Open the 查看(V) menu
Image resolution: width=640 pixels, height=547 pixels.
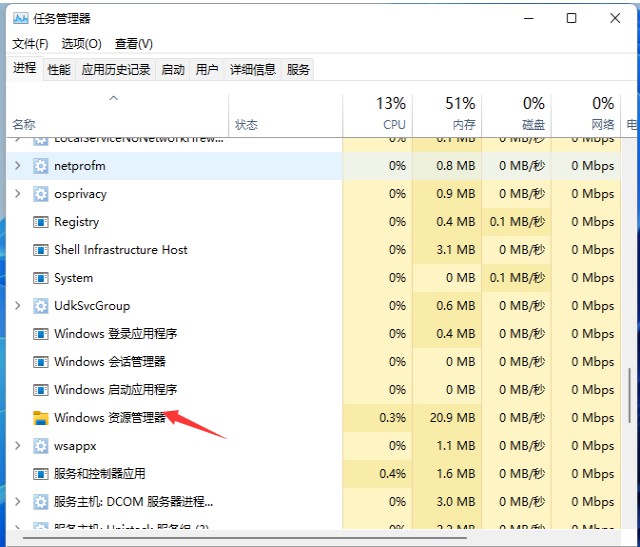point(134,44)
